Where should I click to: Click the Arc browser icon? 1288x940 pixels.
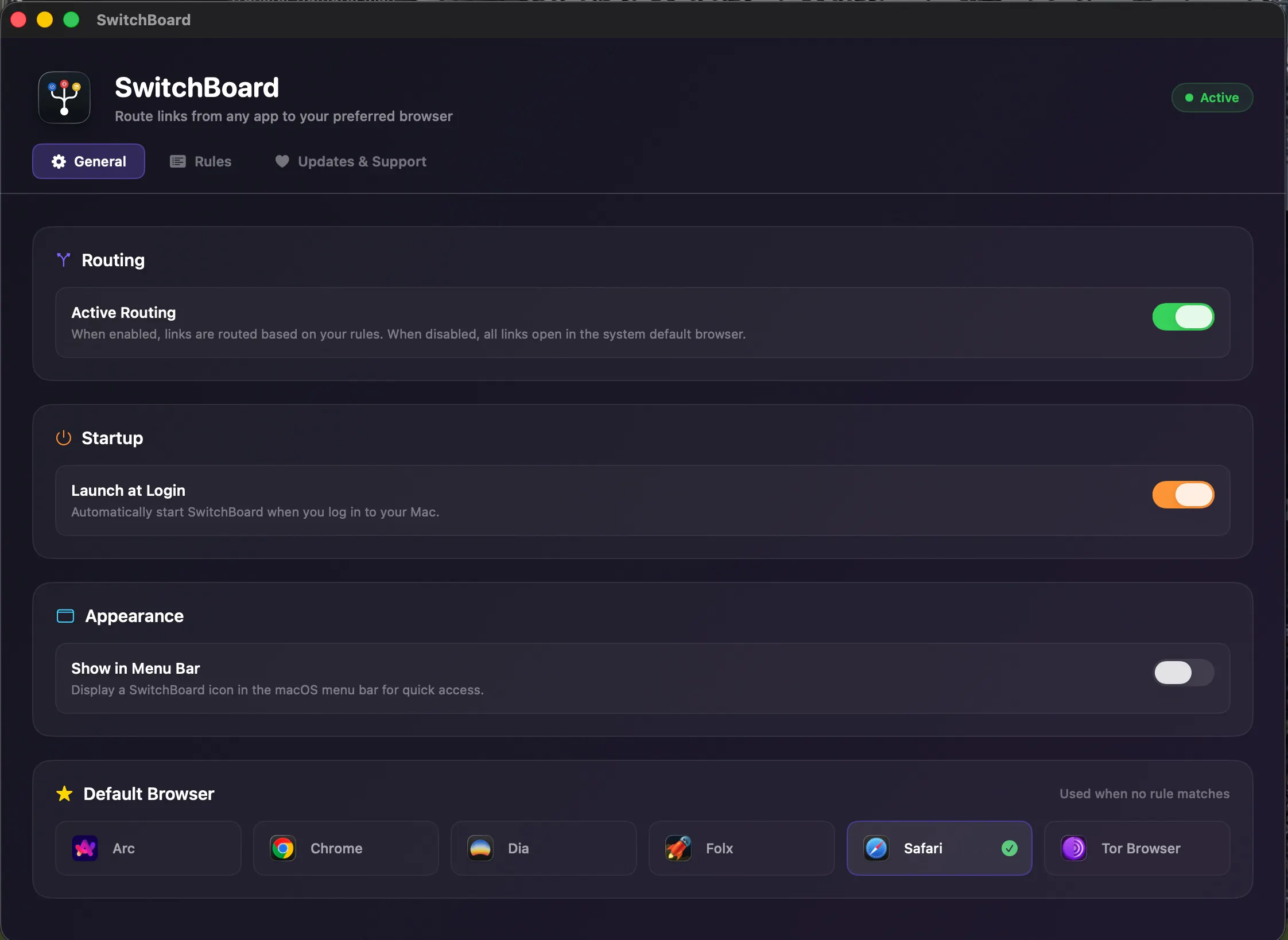85,848
